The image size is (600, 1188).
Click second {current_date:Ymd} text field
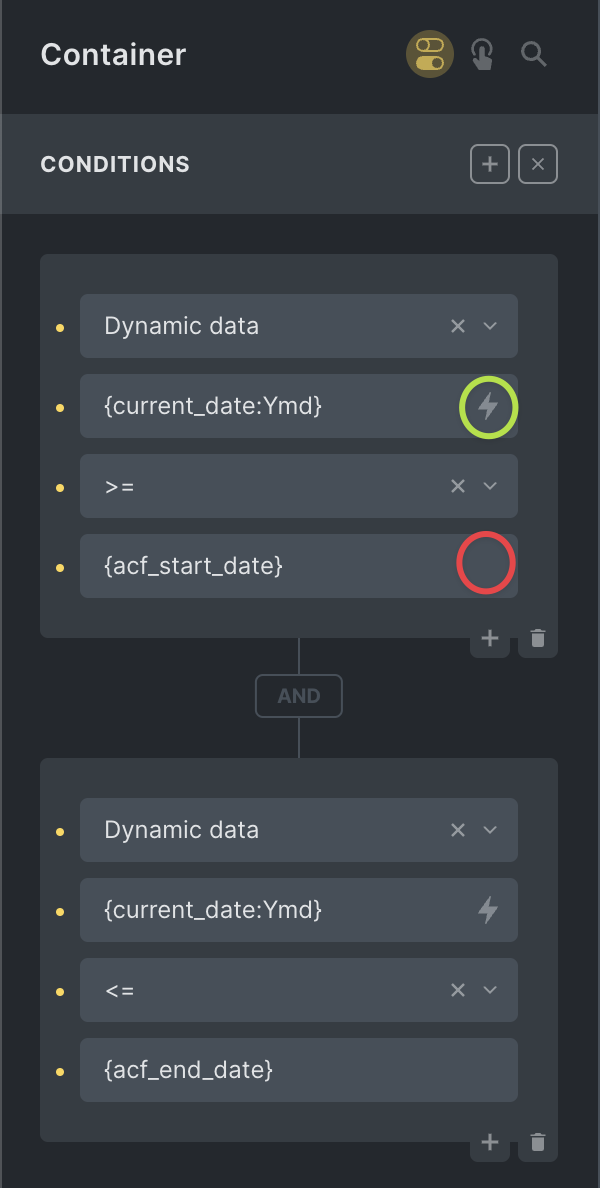[x=298, y=910]
